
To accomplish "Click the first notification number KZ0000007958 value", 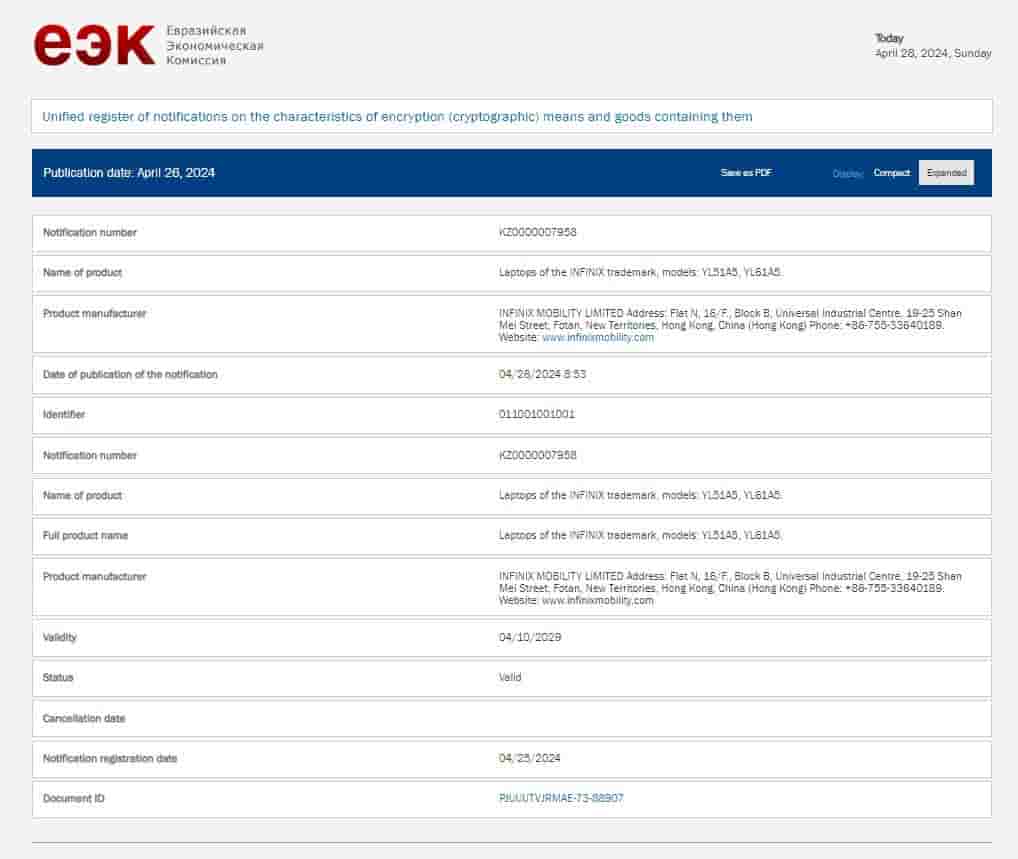I will [537, 233].
